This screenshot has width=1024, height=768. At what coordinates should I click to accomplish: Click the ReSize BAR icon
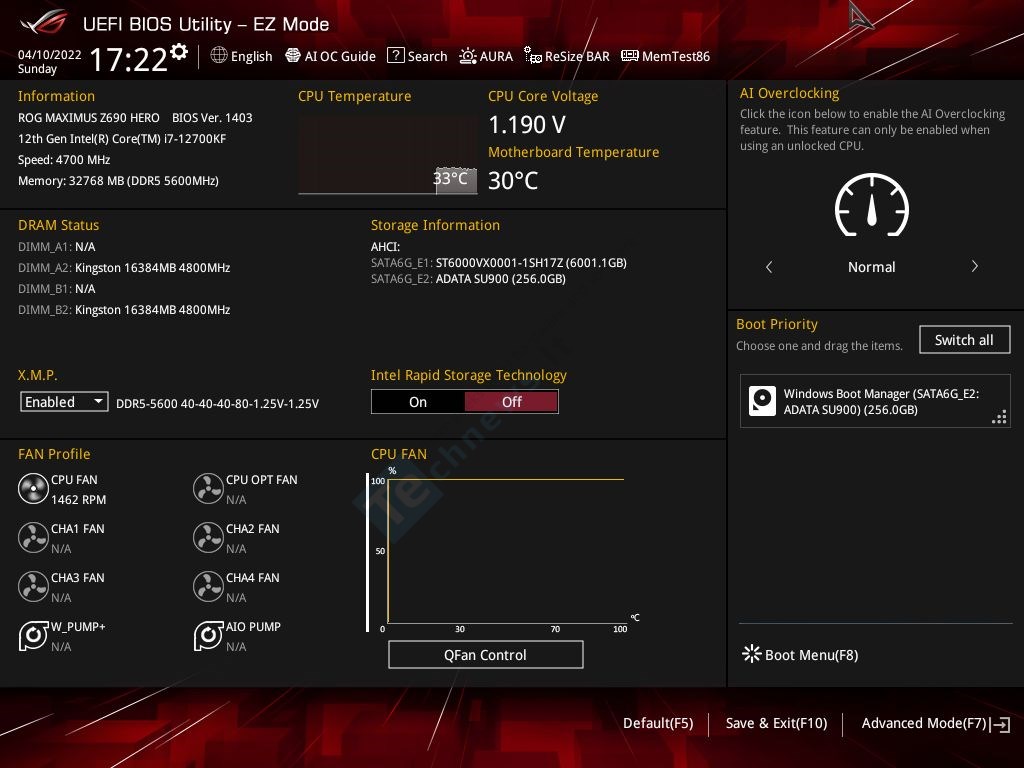[533, 56]
